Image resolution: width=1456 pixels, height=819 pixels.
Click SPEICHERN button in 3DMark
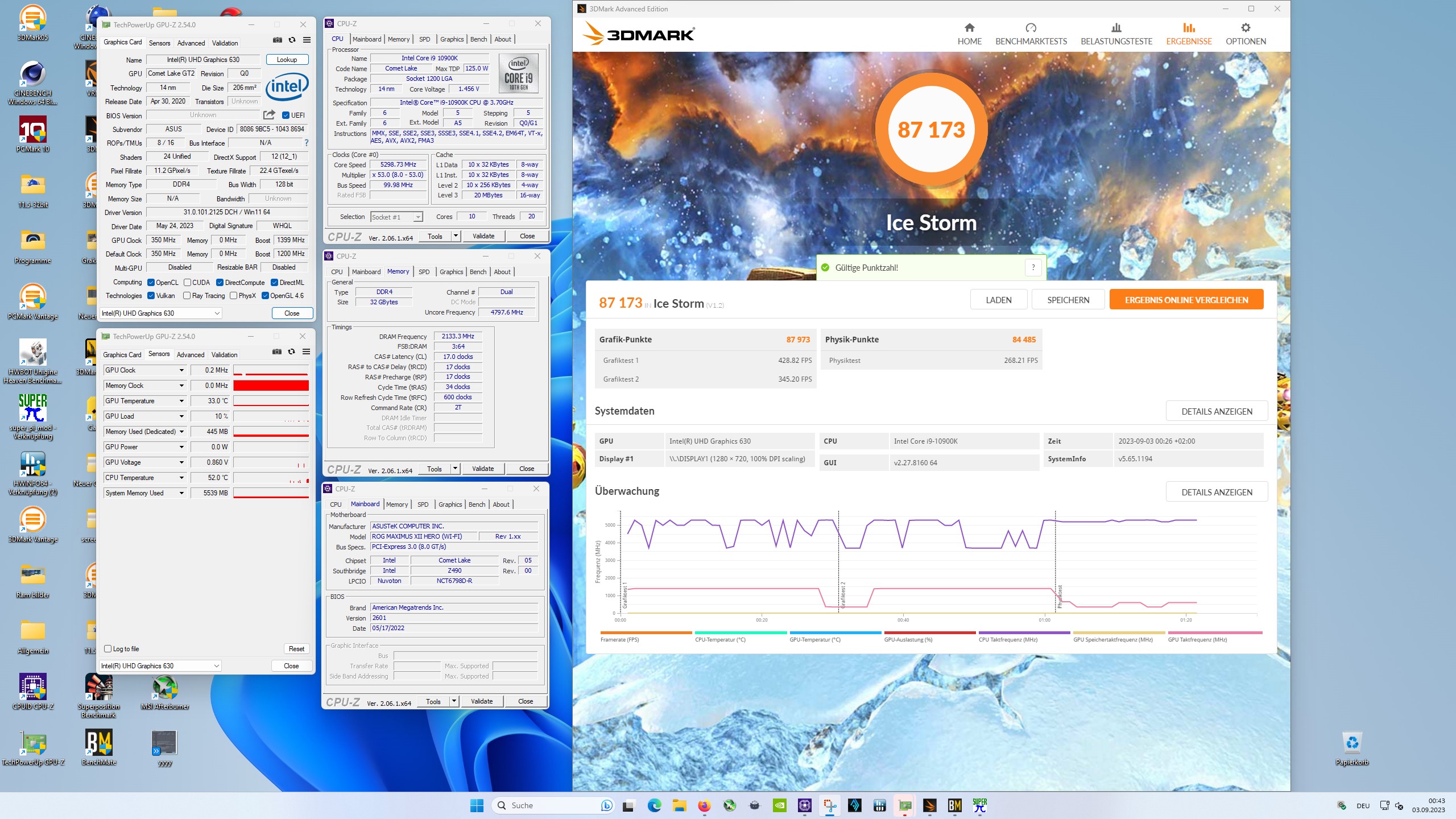click(x=1068, y=300)
